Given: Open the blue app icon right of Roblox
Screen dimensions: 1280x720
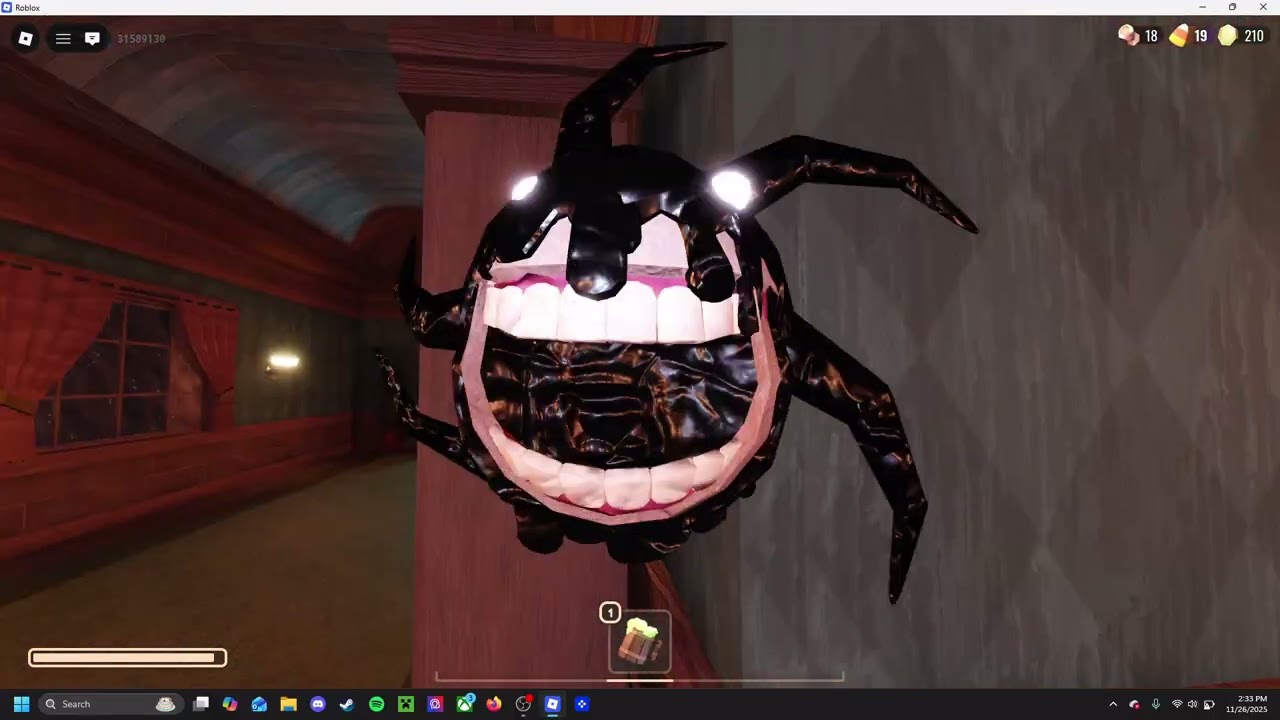Looking at the screenshot, I should tap(582, 704).
